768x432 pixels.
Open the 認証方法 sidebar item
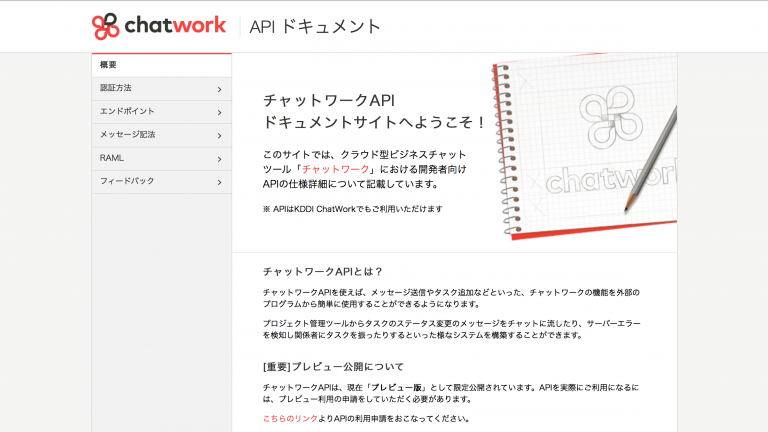pyautogui.click(x=161, y=89)
